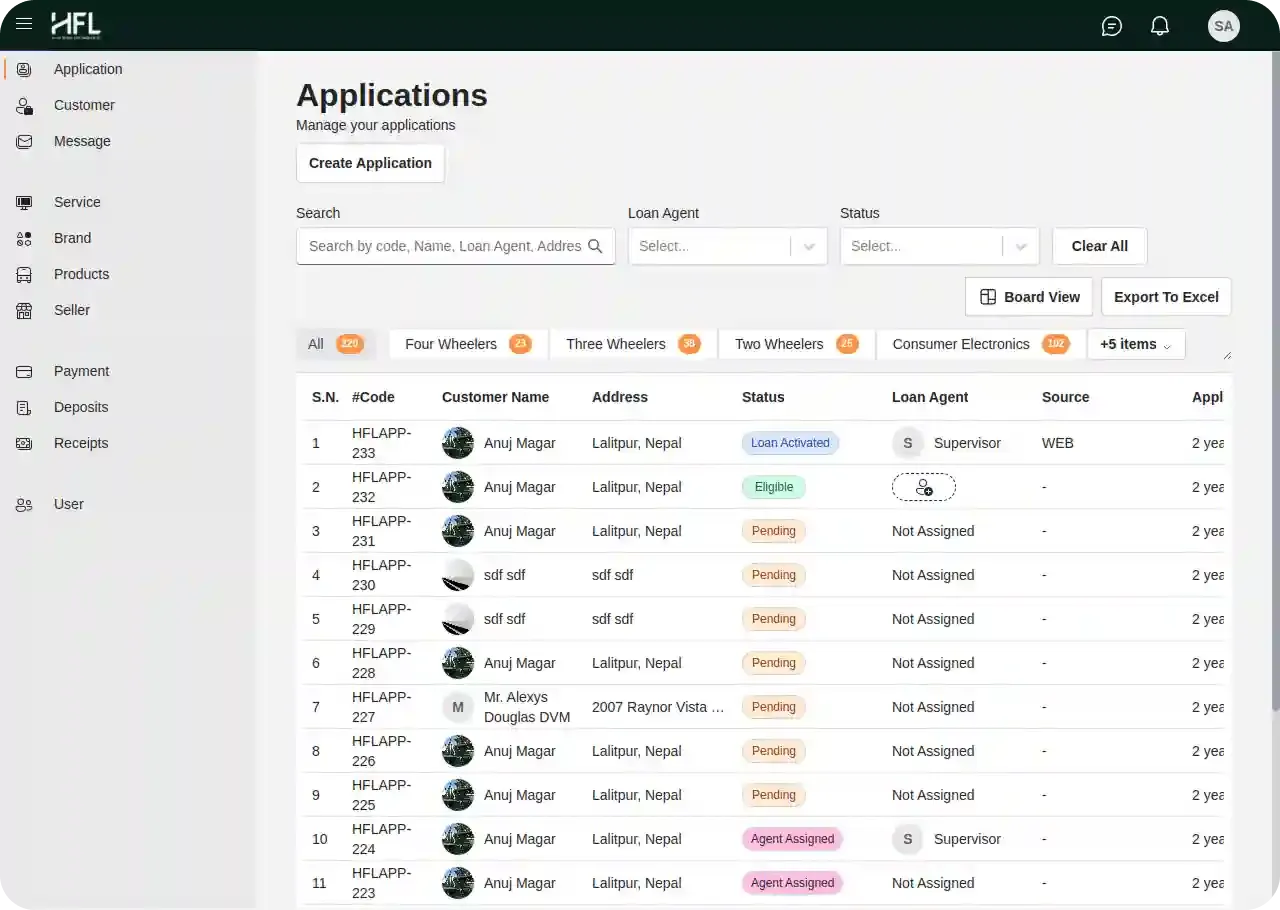This screenshot has height=910, width=1280.
Task: Select the Two Wheelers tab
Action: [x=797, y=344]
